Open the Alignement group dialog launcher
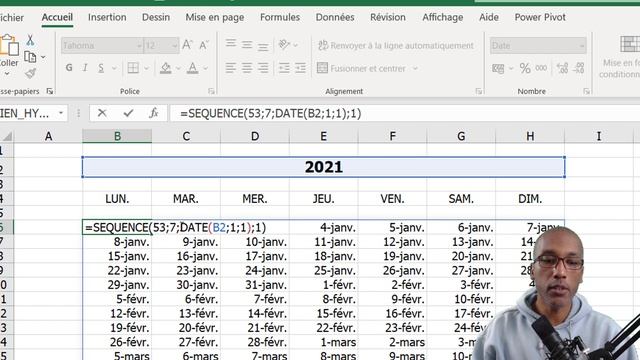This screenshot has width=640, height=360. (x=479, y=91)
